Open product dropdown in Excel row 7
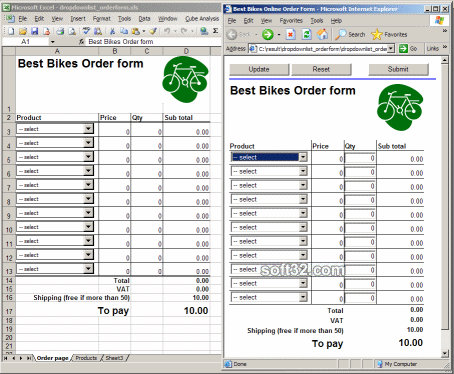 coord(88,185)
